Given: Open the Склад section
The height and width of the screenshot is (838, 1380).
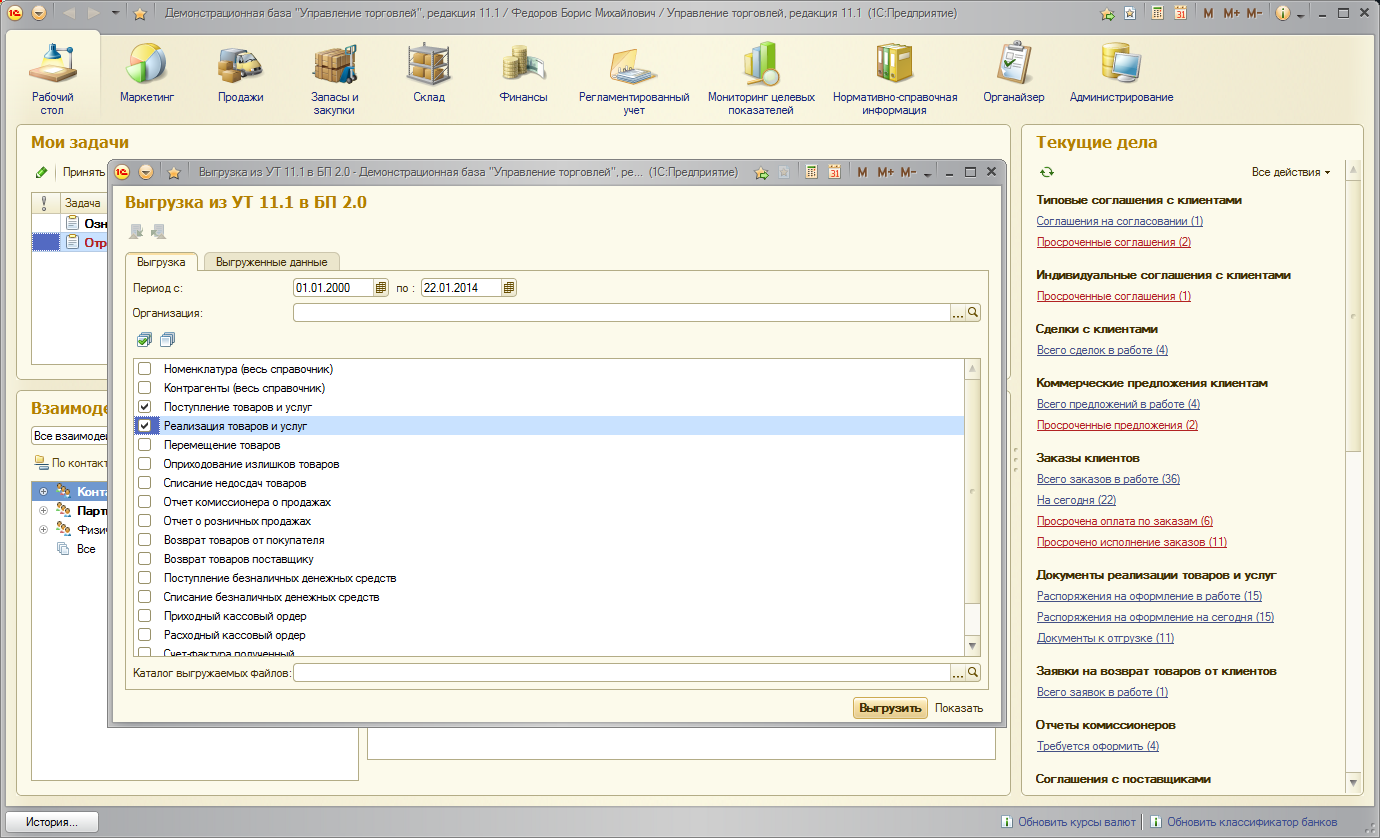Looking at the screenshot, I should (429, 75).
